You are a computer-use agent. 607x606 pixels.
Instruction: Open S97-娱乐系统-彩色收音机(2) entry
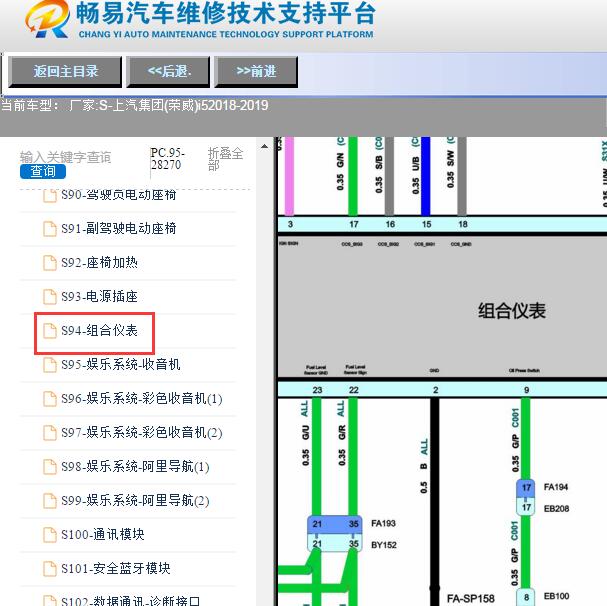point(141,433)
